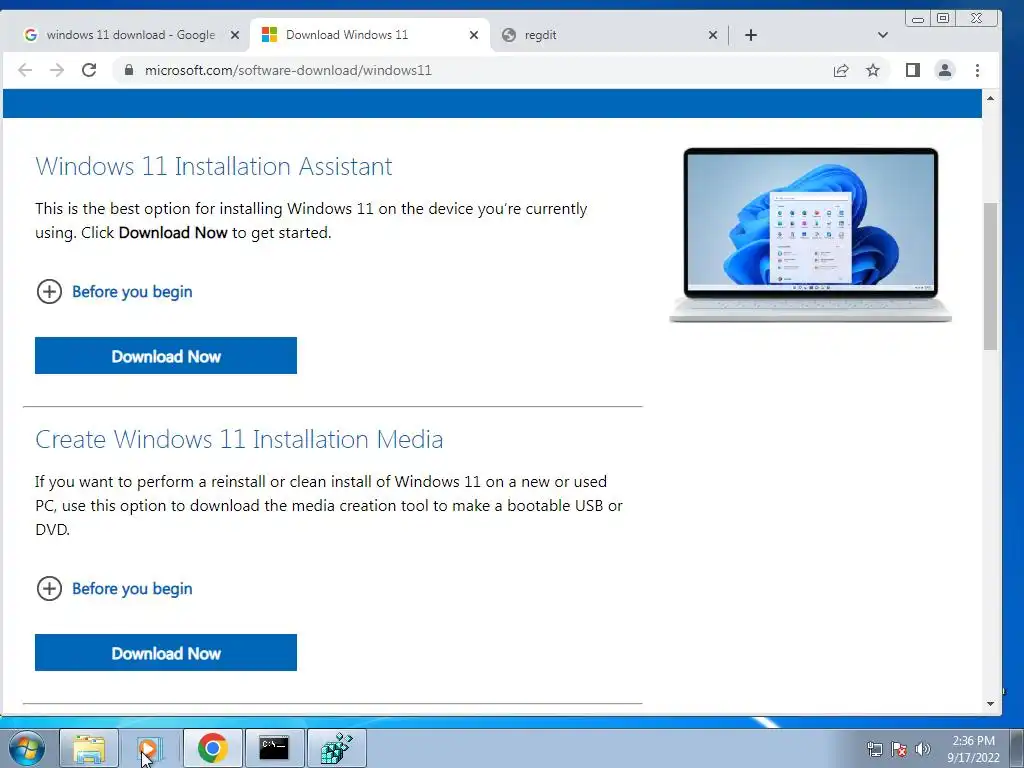The image size is (1024, 768).
Task: Open the Action Center flag icon
Action: [899, 749]
